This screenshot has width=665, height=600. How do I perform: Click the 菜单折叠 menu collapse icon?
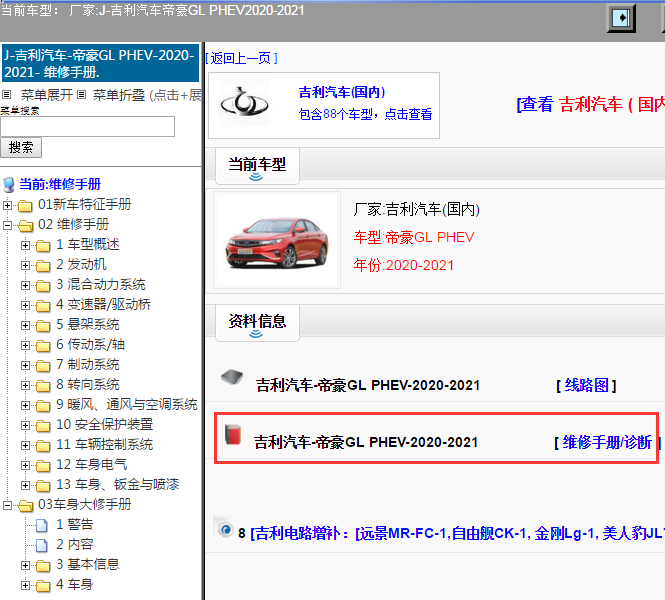click(x=82, y=95)
